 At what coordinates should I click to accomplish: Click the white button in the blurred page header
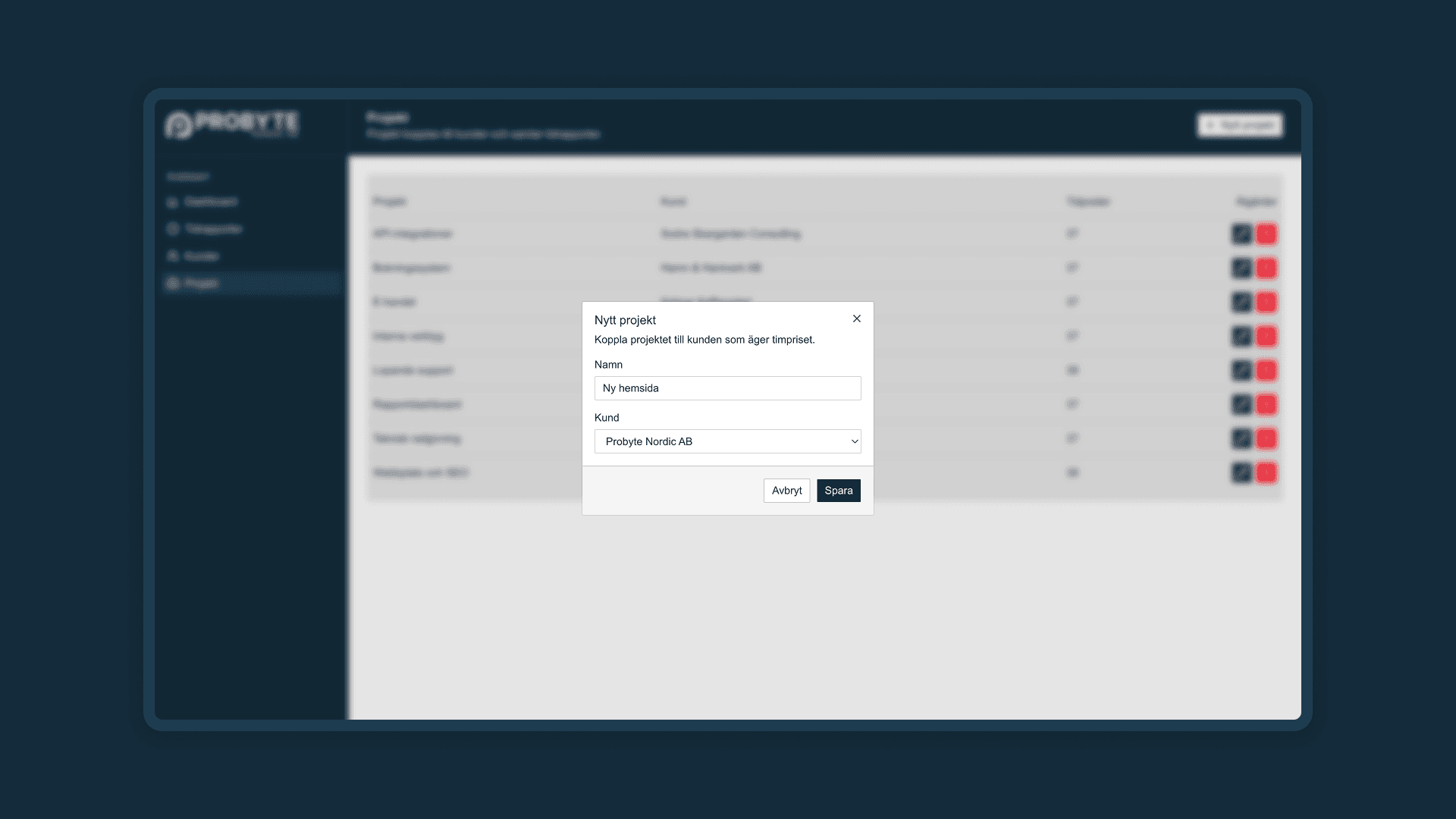(1240, 125)
